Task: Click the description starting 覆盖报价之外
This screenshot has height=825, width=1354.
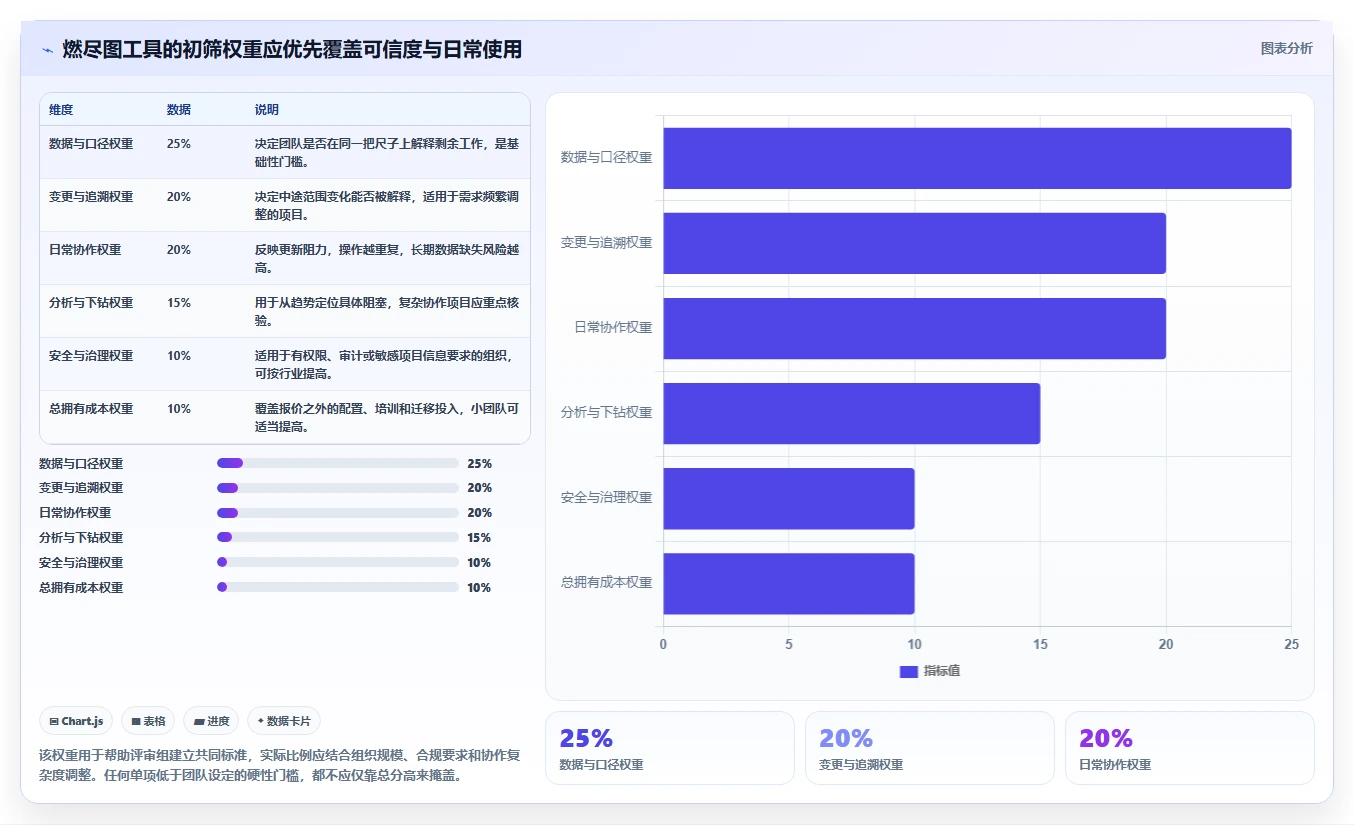Action: point(387,418)
